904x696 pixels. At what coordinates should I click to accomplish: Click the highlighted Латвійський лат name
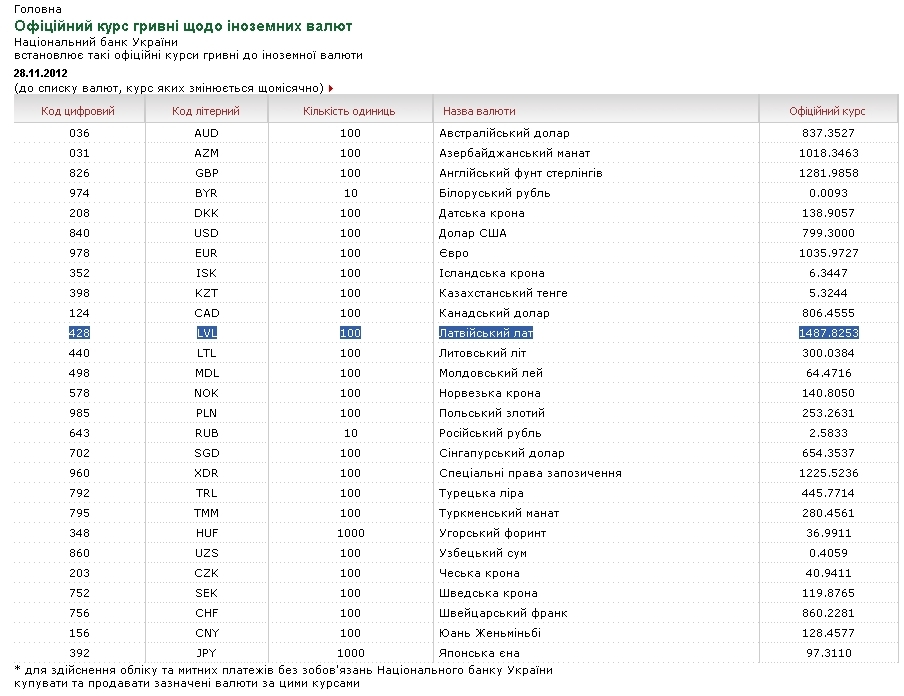[x=486, y=333]
